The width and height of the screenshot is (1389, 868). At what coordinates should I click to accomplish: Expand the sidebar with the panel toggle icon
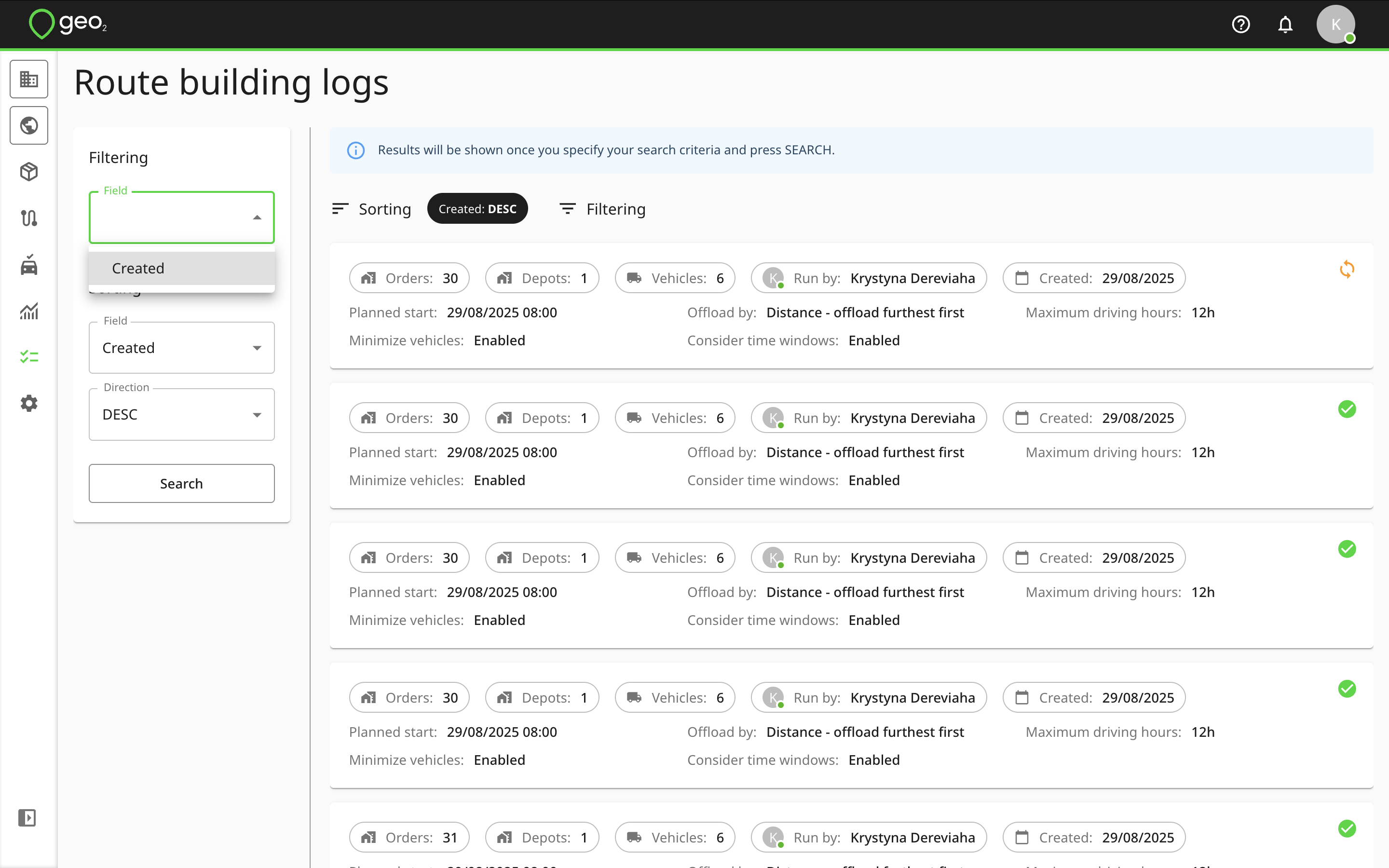27,817
